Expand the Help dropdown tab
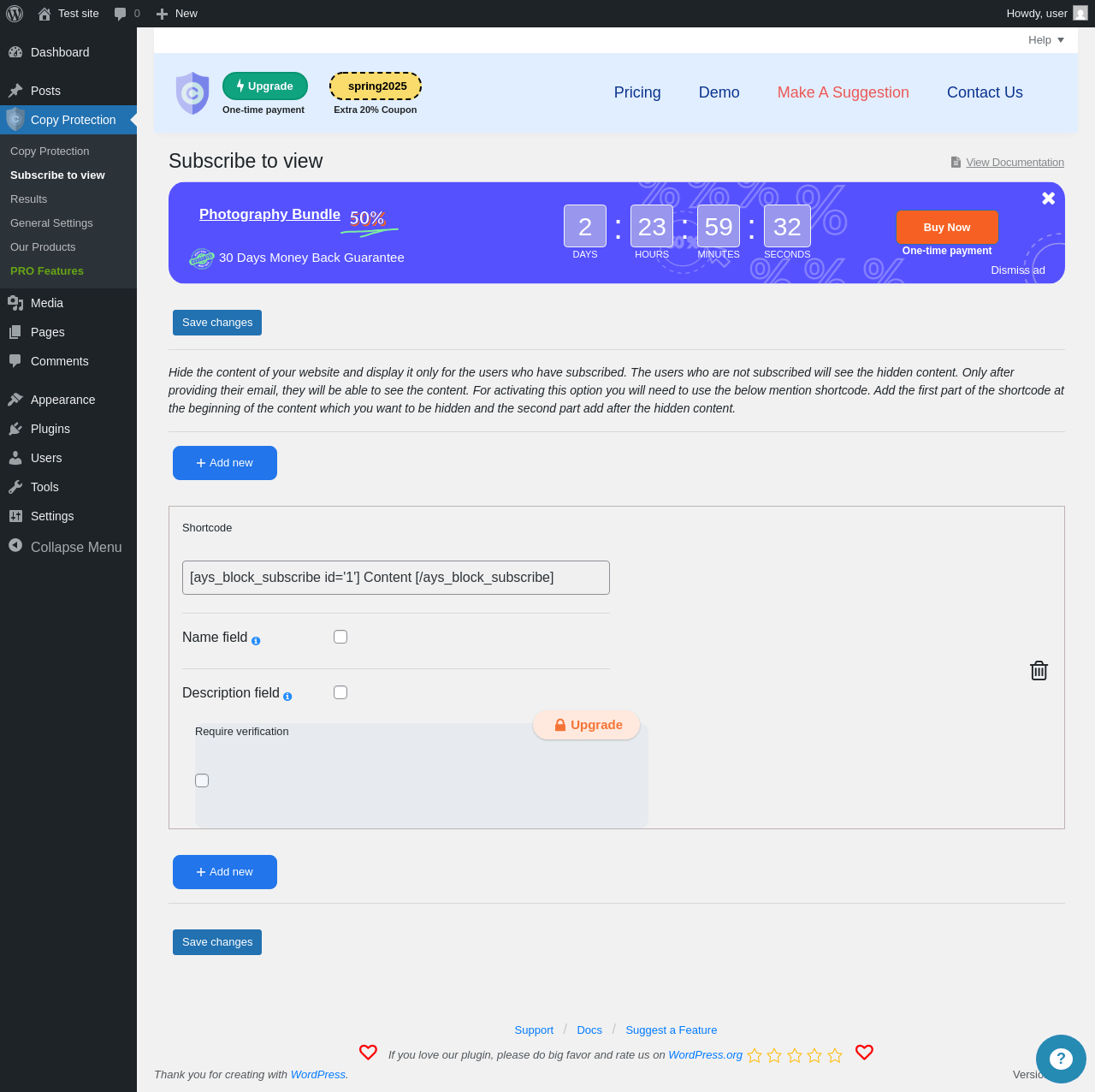This screenshot has height=1092, width=1095. click(1046, 40)
